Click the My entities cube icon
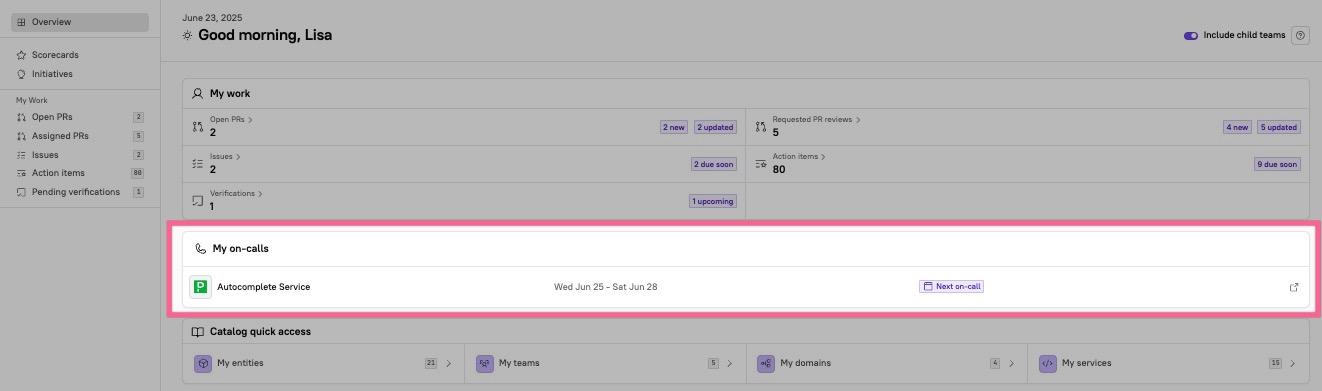This screenshot has width=1322, height=391. click(202, 363)
